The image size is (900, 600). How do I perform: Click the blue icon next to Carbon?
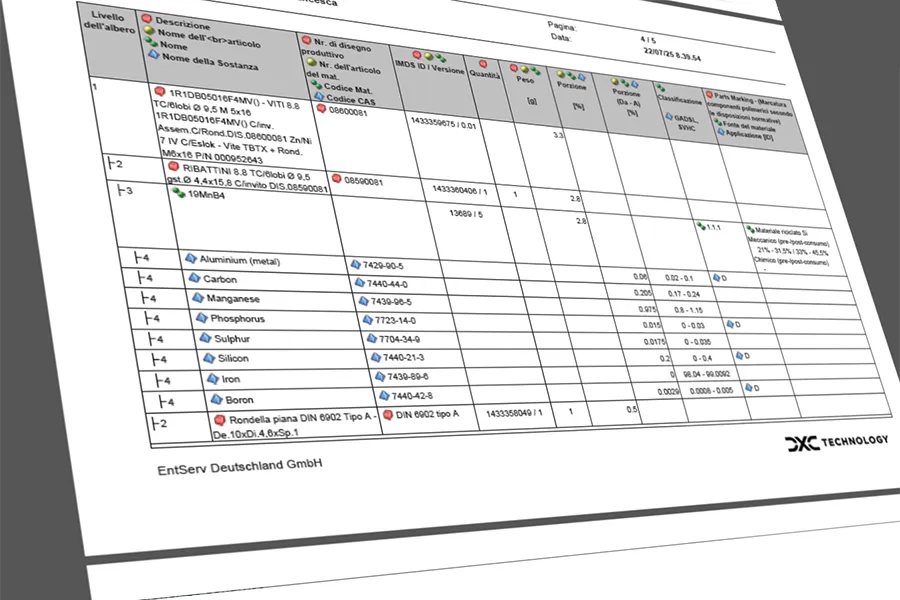pos(195,278)
